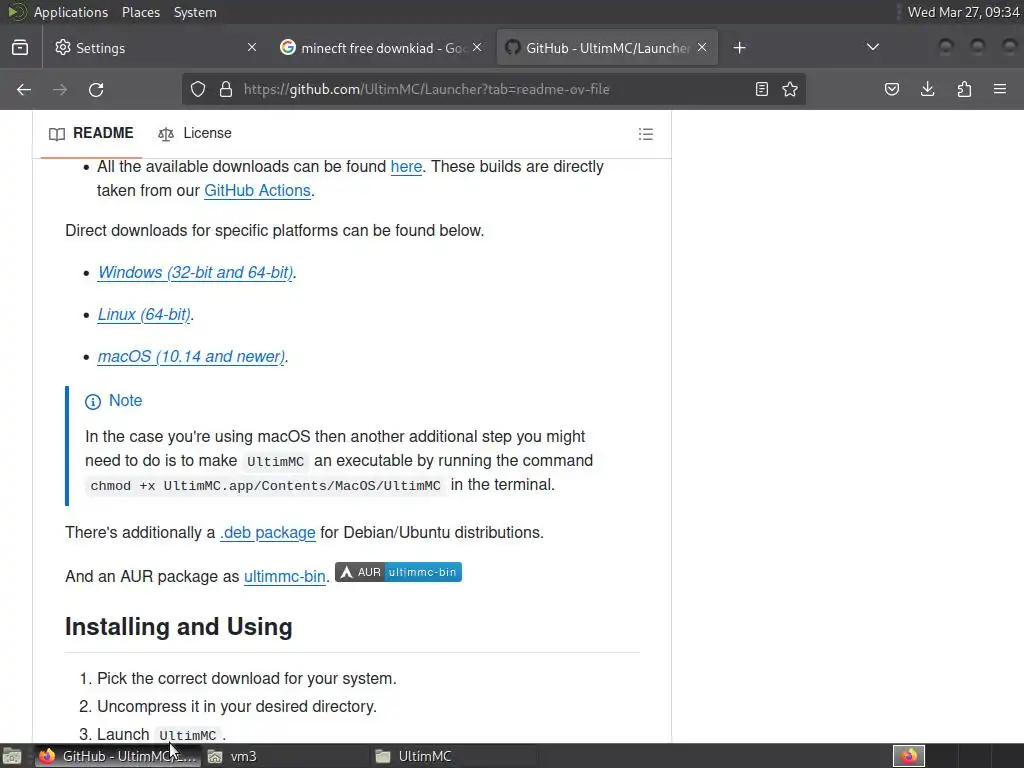Click the clock showing Wed Mar 27
Image resolution: width=1024 pixels, height=768 pixels.
(963, 12)
